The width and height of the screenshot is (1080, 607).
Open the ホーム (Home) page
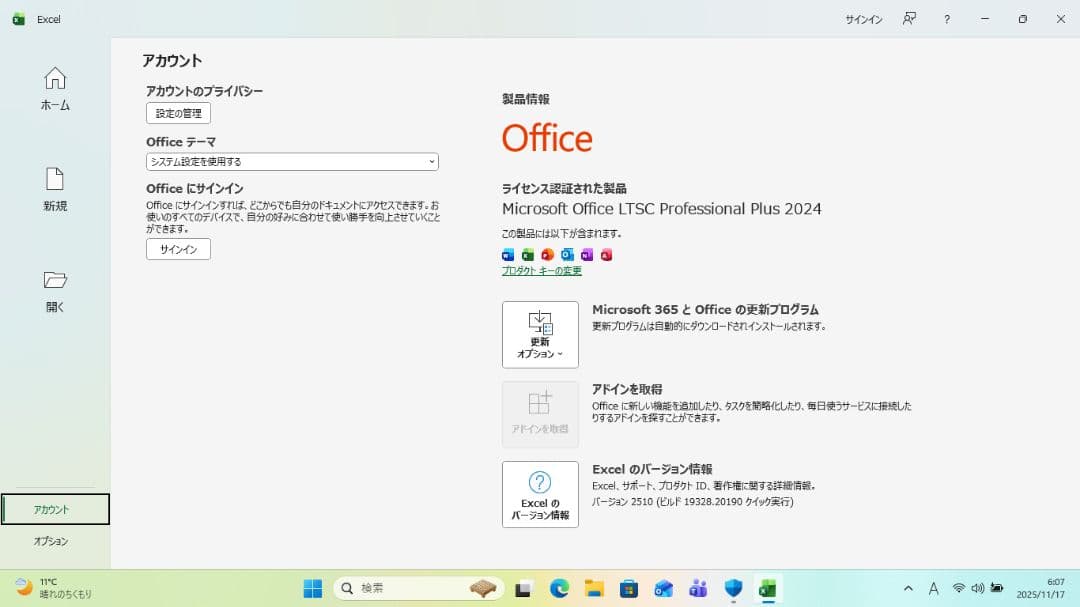(55, 89)
